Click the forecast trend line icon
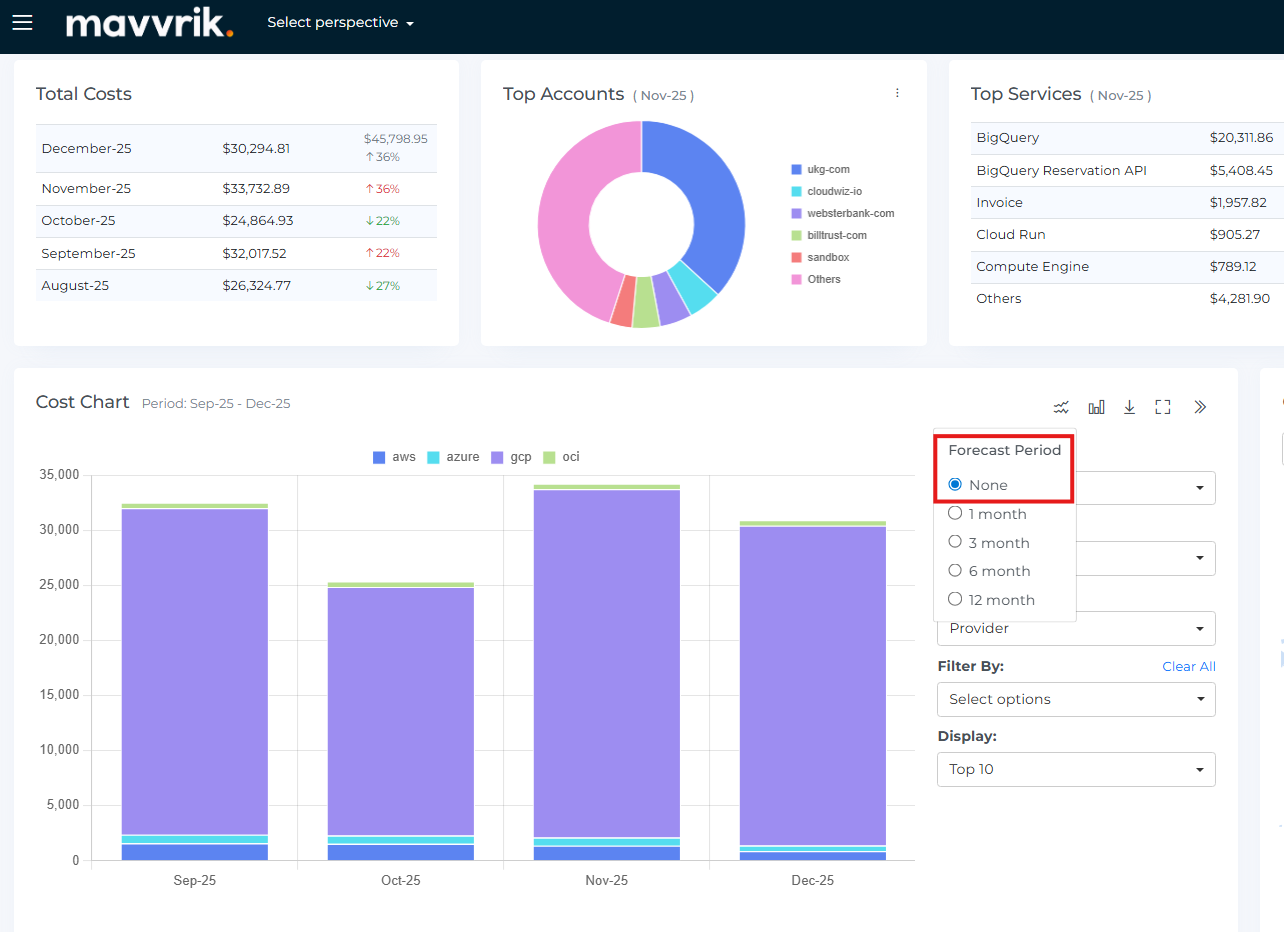 coord(1061,407)
